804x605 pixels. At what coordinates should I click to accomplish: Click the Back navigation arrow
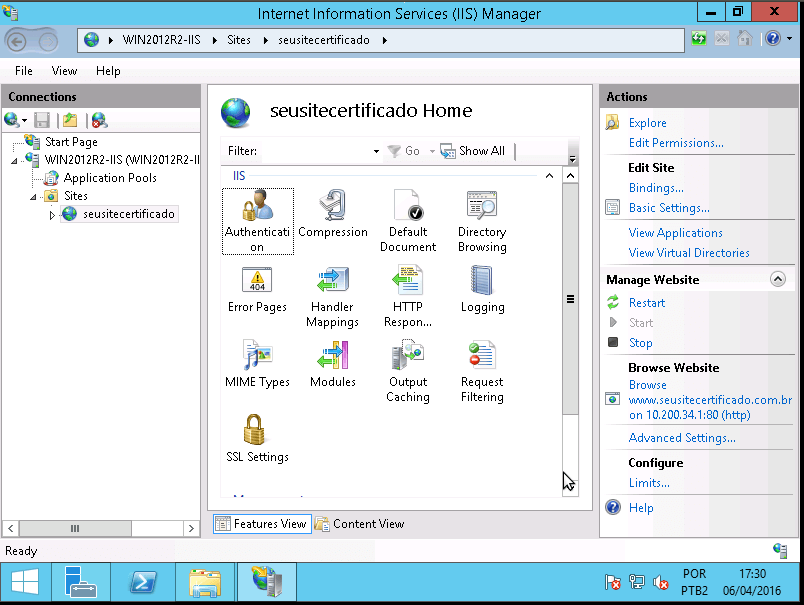pyautogui.click(x=16, y=41)
